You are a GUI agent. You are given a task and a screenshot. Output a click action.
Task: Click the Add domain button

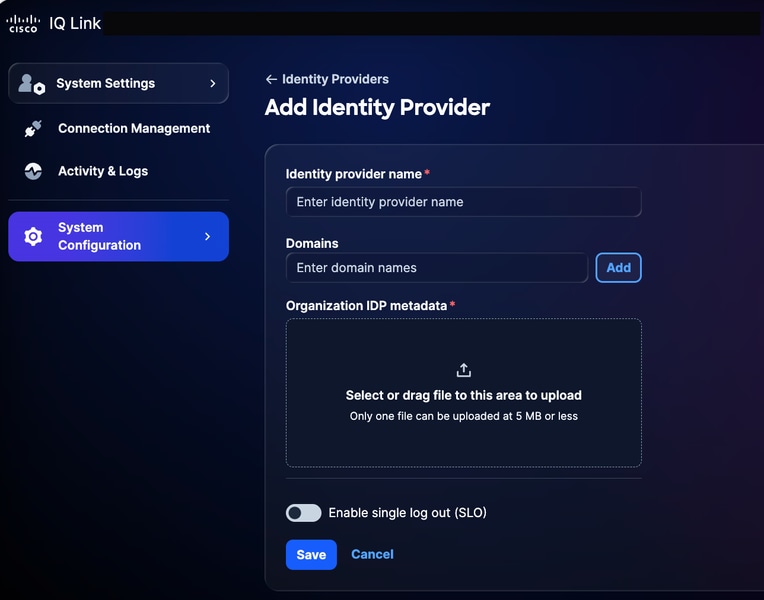coord(618,268)
